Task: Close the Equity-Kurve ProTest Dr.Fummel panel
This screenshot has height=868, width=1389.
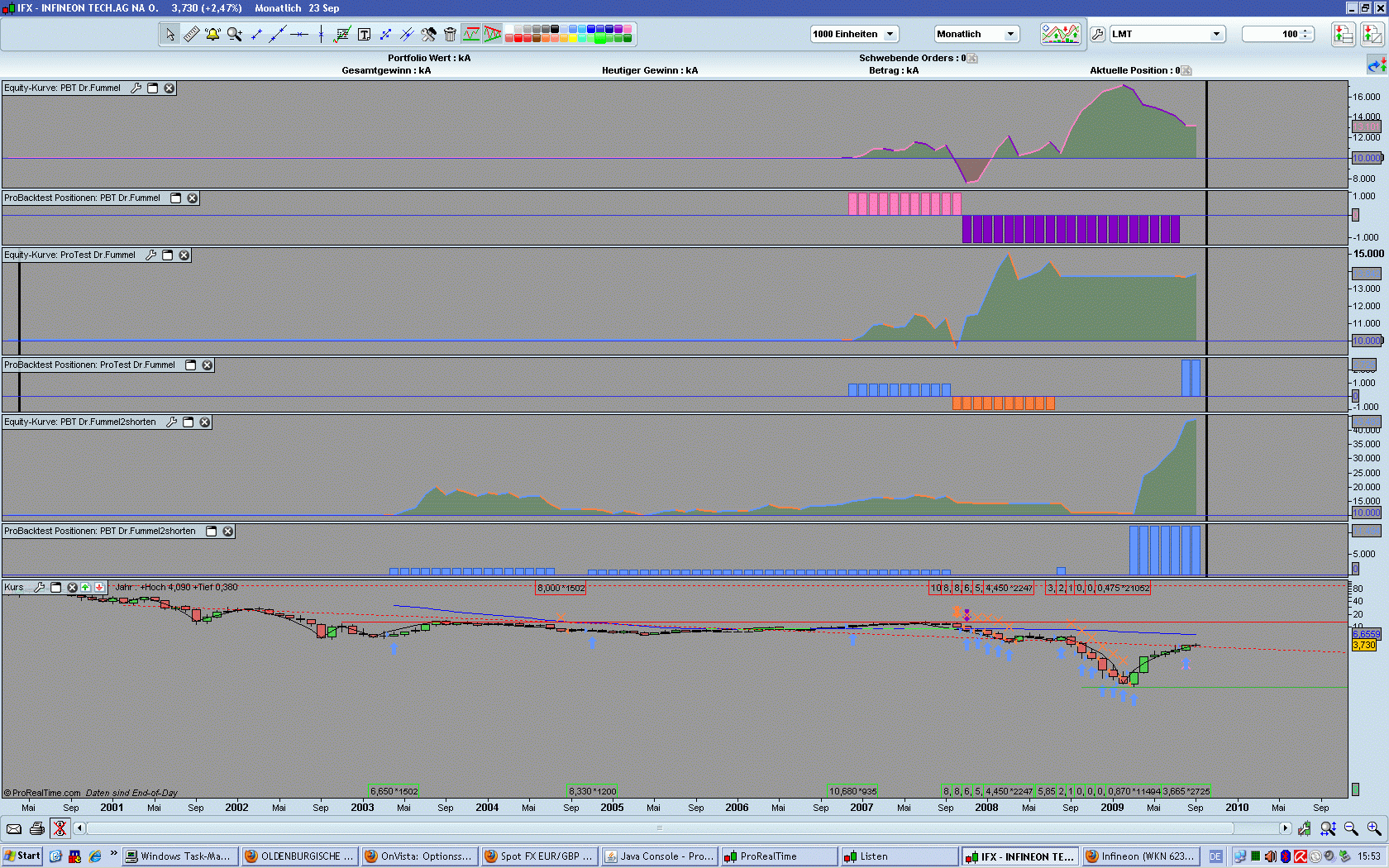Action: coord(184,255)
